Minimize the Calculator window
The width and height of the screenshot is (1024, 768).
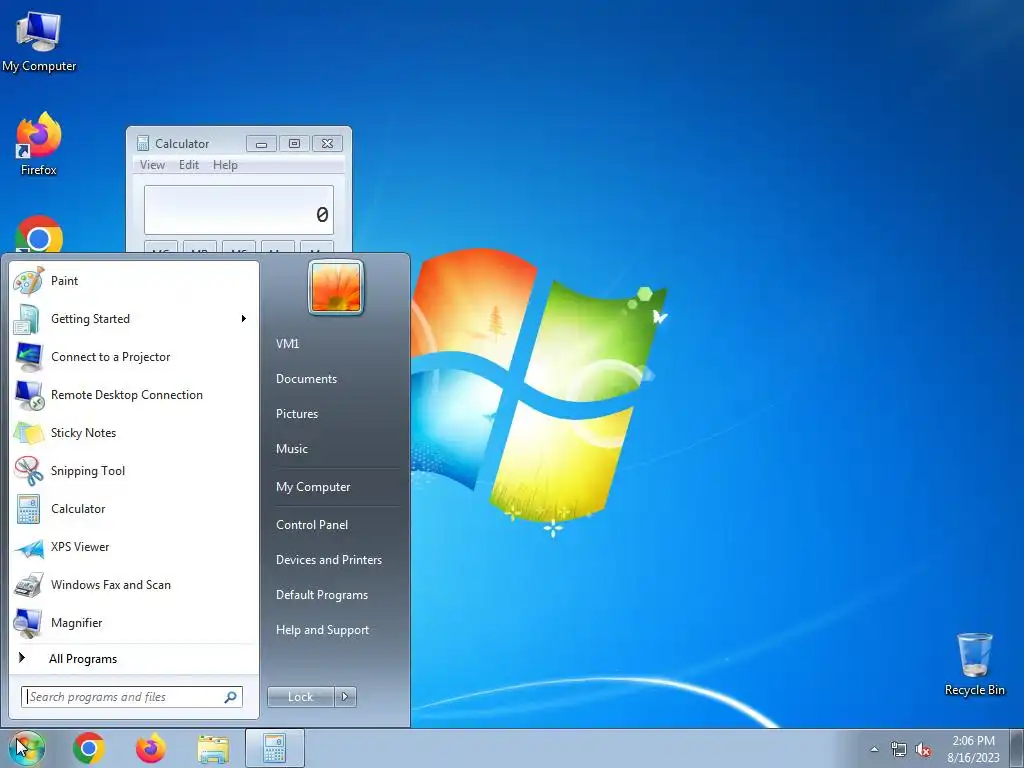(261, 144)
